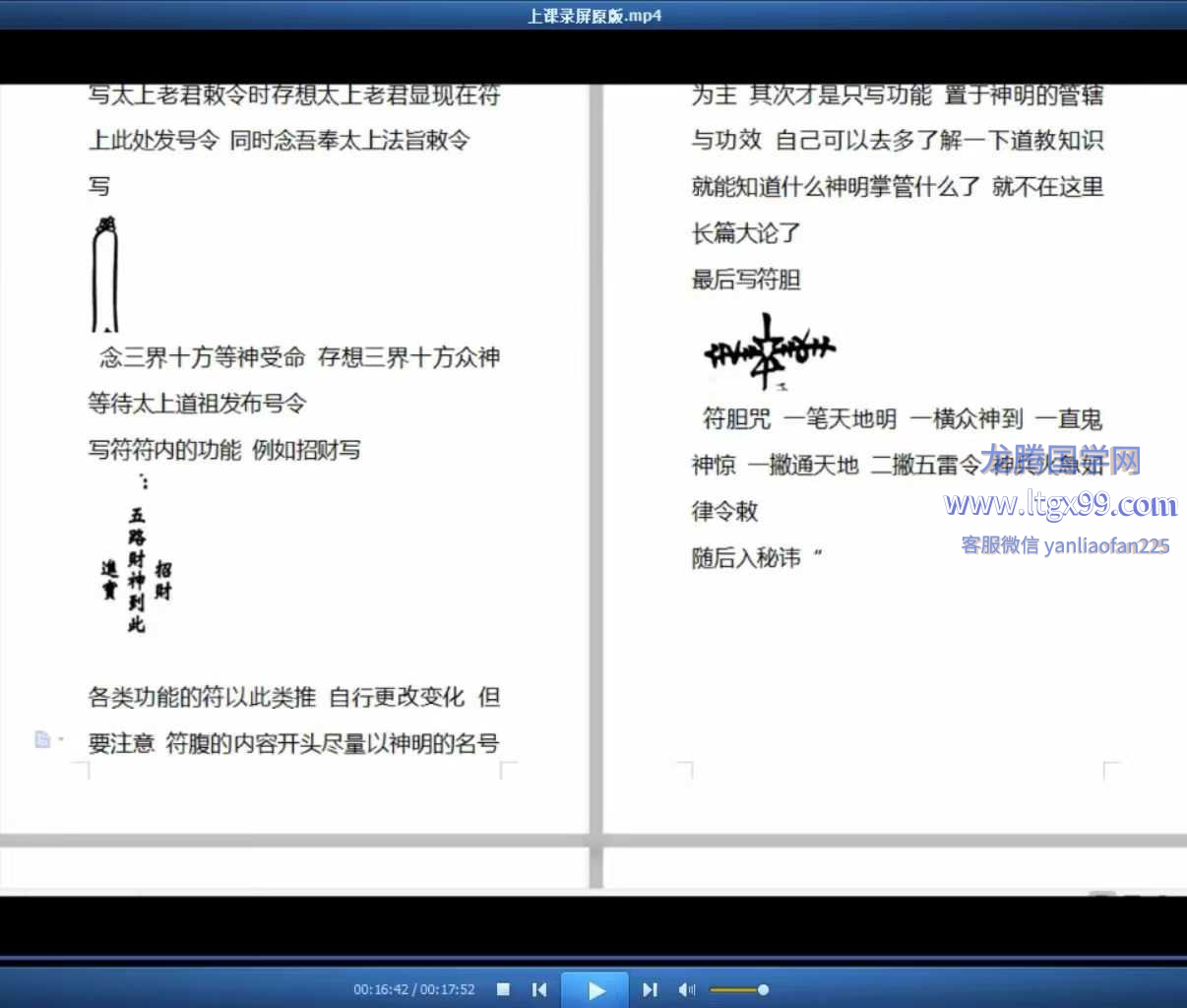1187x1008 pixels.
Task: Click the 客服微信 yanliaofan225 watermark text
Action: coord(1065,545)
